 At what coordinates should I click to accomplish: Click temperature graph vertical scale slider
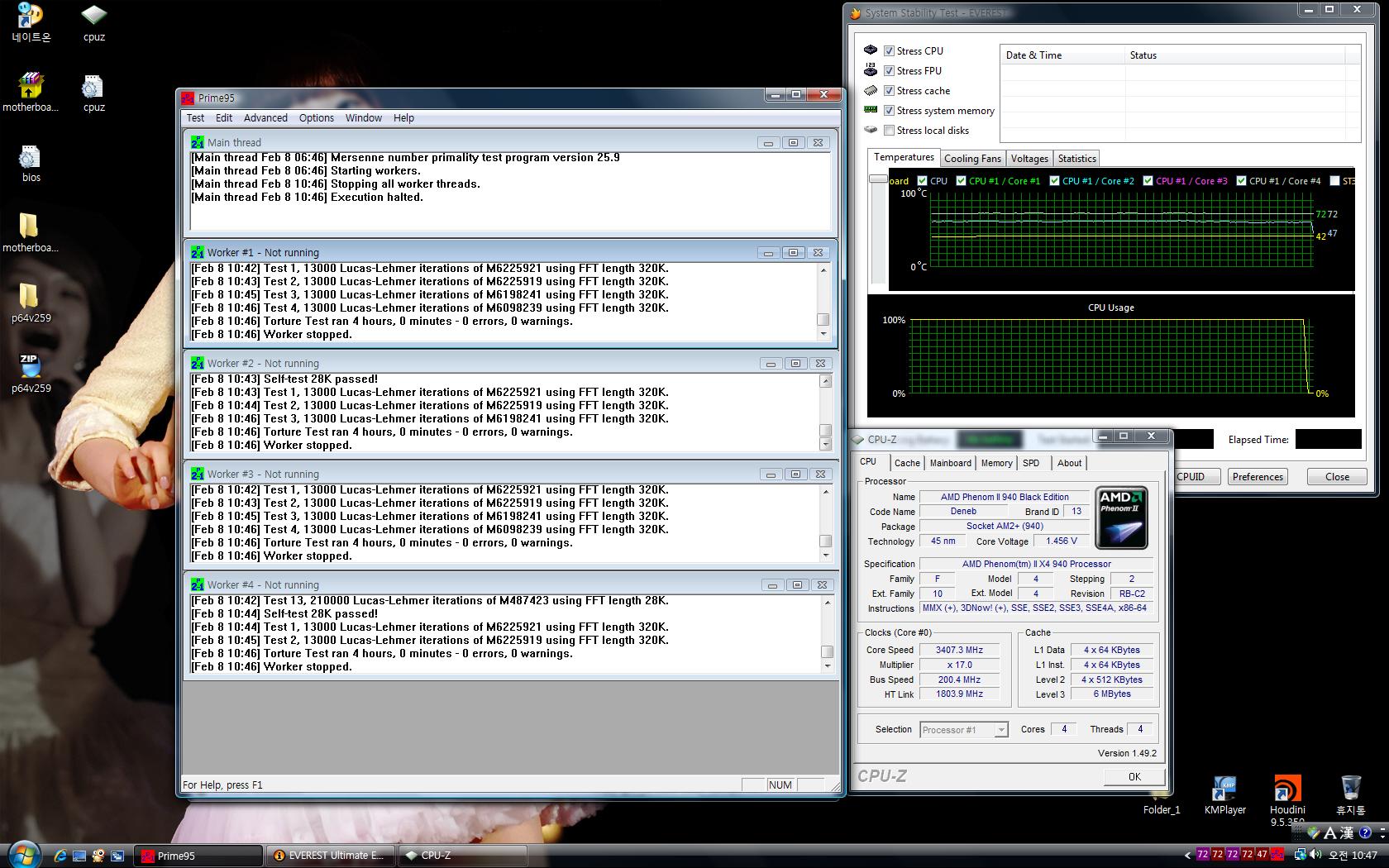(x=878, y=179)
